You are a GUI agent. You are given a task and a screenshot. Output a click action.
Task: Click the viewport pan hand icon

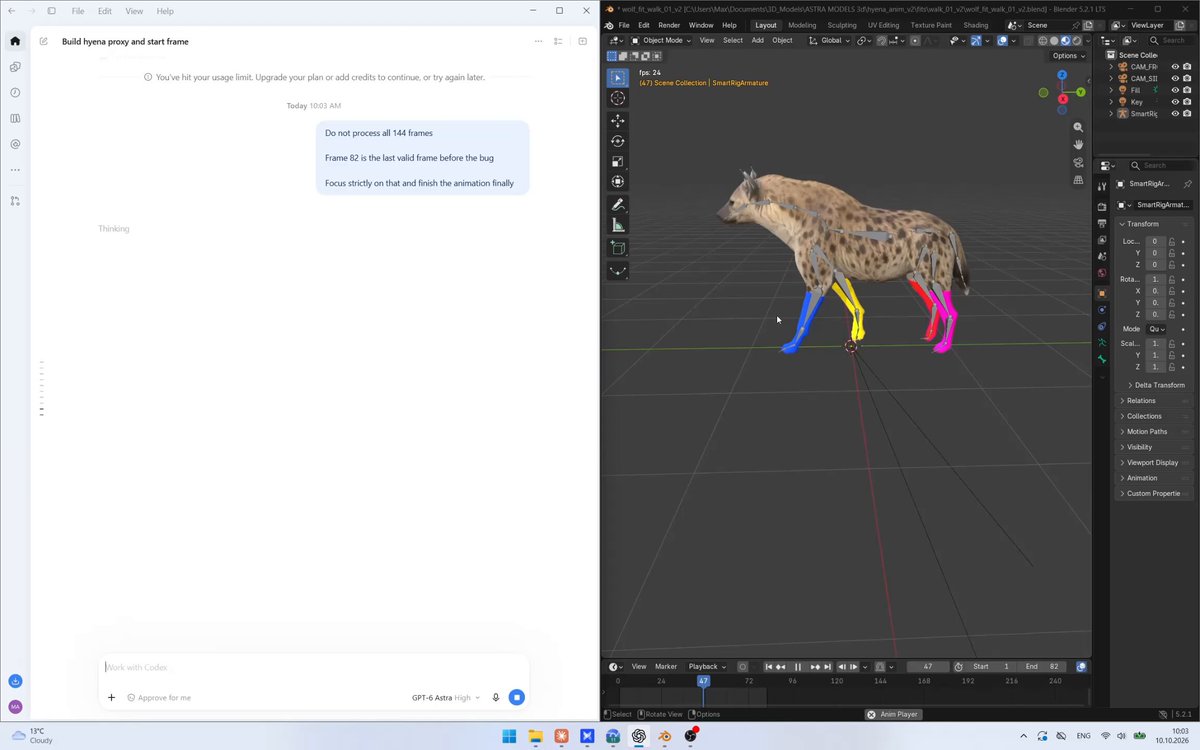(1078, 145)
